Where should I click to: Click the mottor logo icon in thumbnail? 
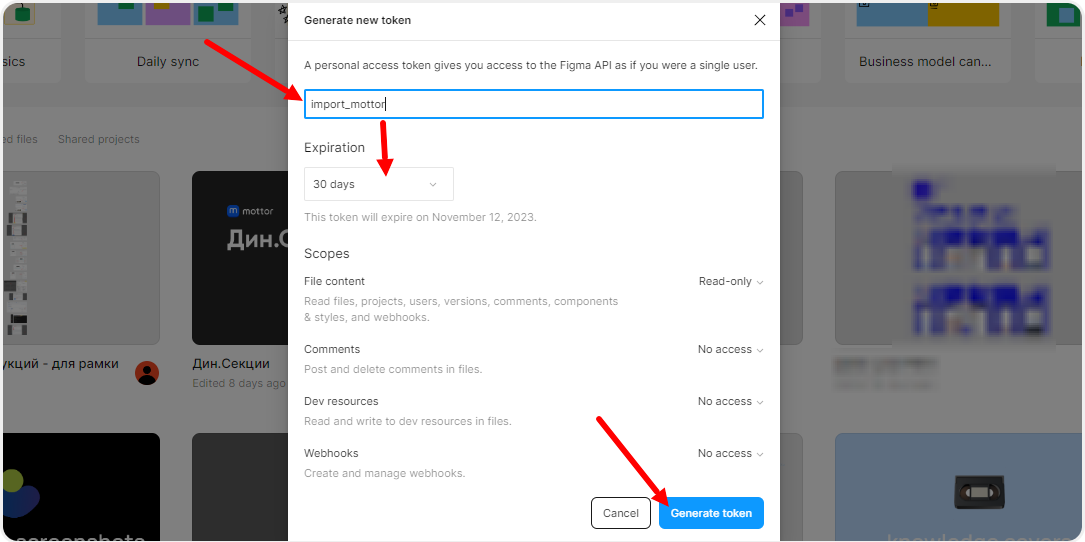pyautogui.click(x=233, y=211)
